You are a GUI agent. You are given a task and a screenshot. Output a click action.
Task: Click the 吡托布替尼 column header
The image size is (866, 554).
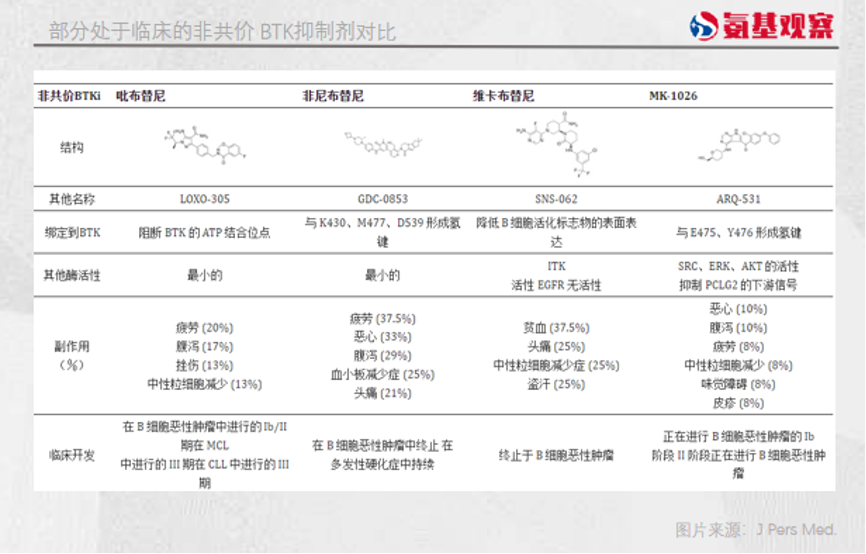142,96
